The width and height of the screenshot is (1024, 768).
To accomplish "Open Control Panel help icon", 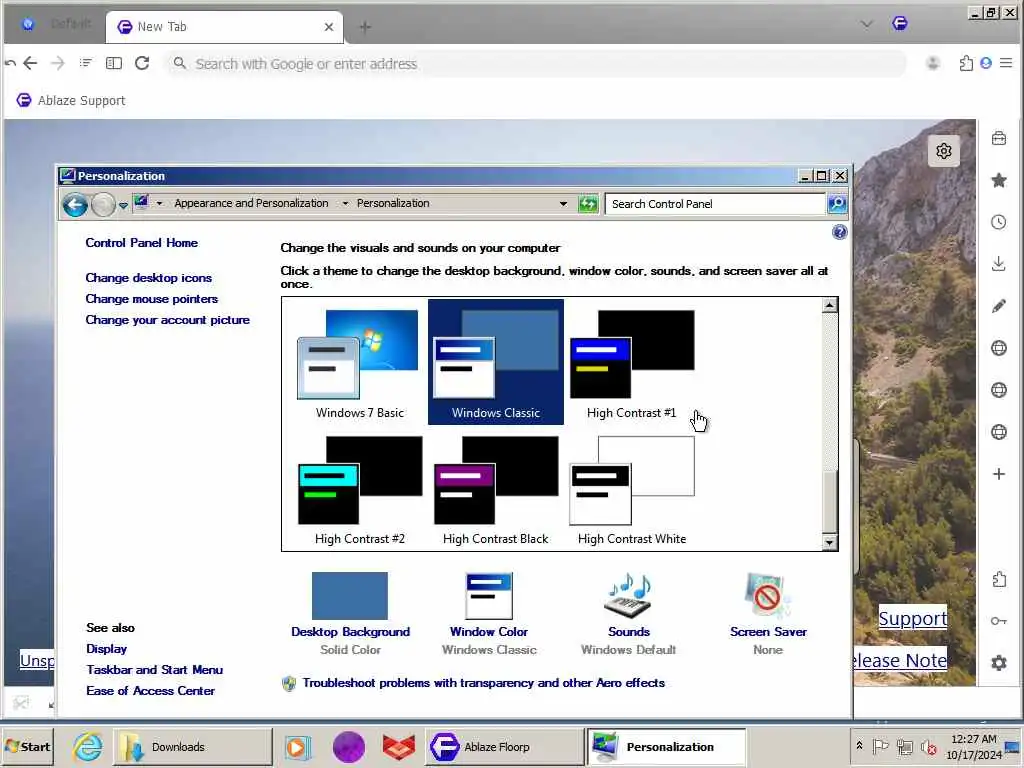I will [x=839, y=232].
